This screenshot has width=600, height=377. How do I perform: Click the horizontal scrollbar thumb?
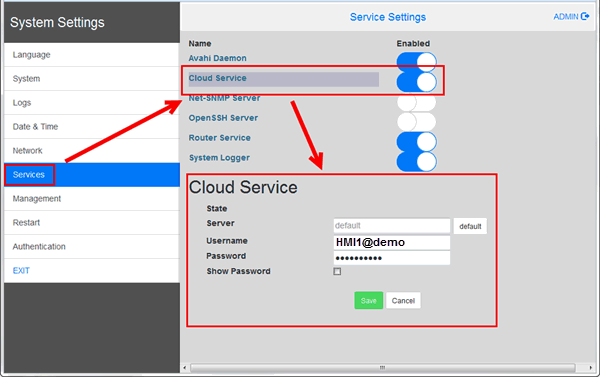[383, 368]
